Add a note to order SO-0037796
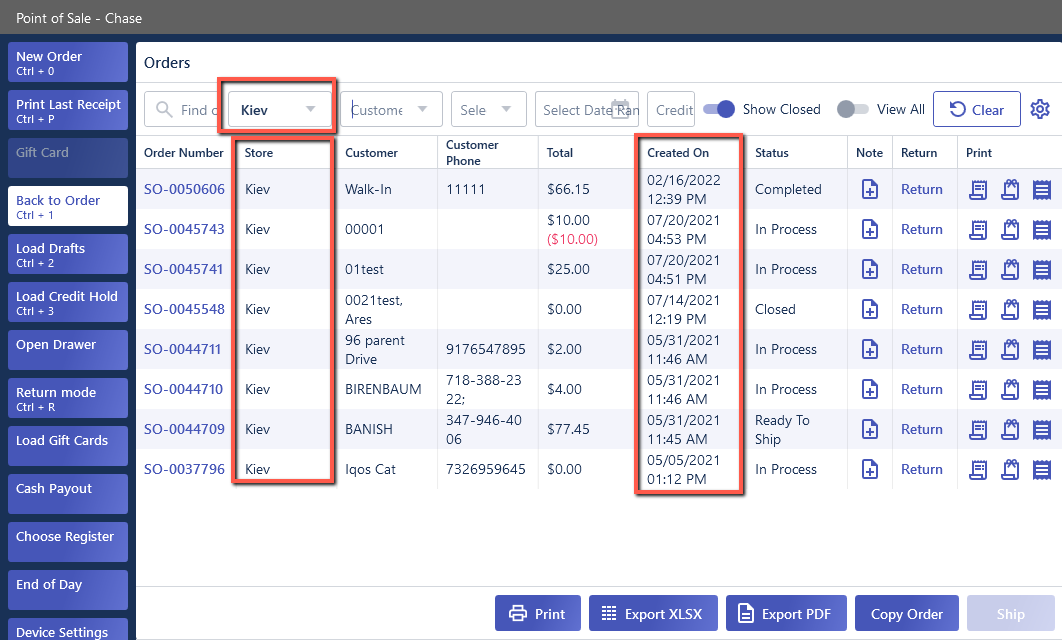This screenshot has width=1062, height=640. coord(870,469)
